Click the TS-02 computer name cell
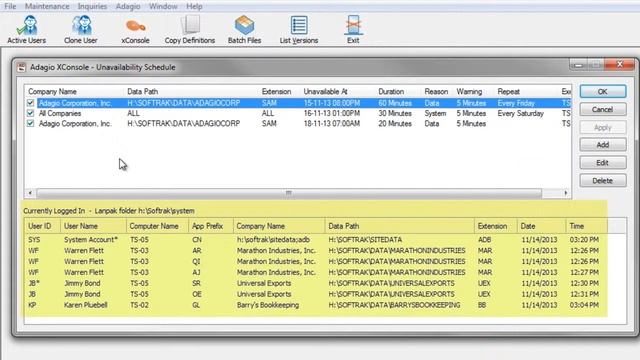 tap(139, 305)
